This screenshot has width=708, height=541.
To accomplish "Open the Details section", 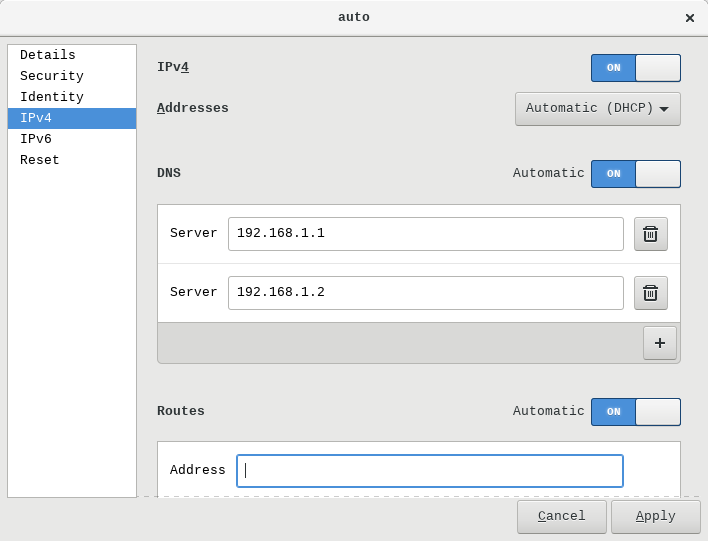I will point(72,55).
